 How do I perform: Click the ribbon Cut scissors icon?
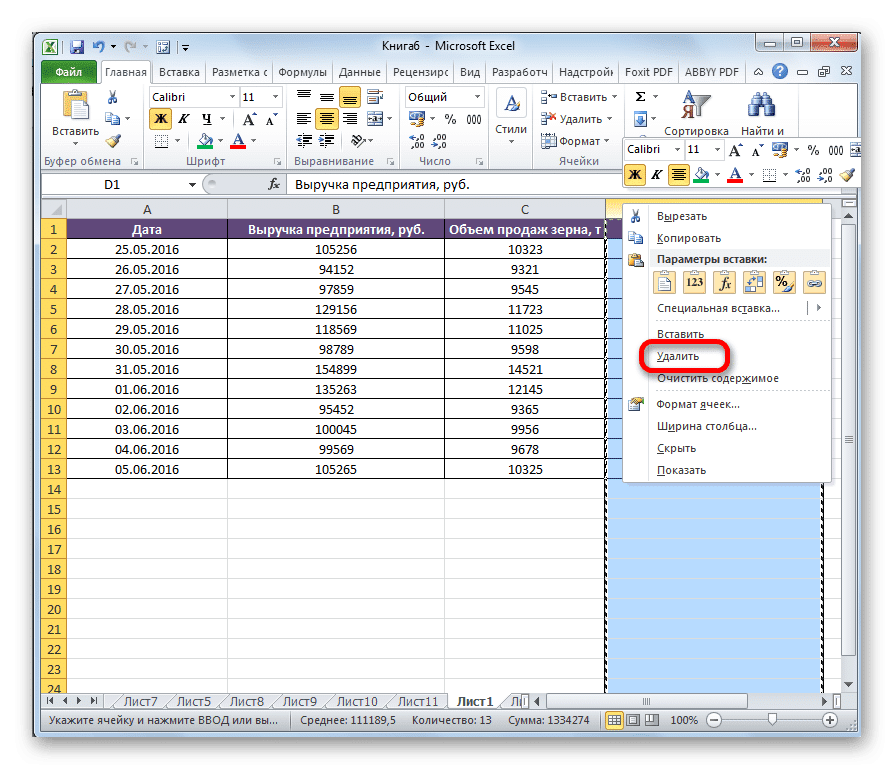[x=113, y=97]
